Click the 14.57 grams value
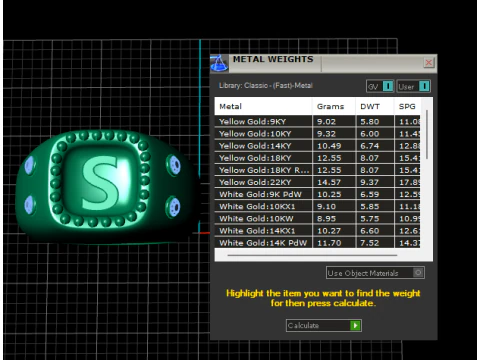 (329, 182)
